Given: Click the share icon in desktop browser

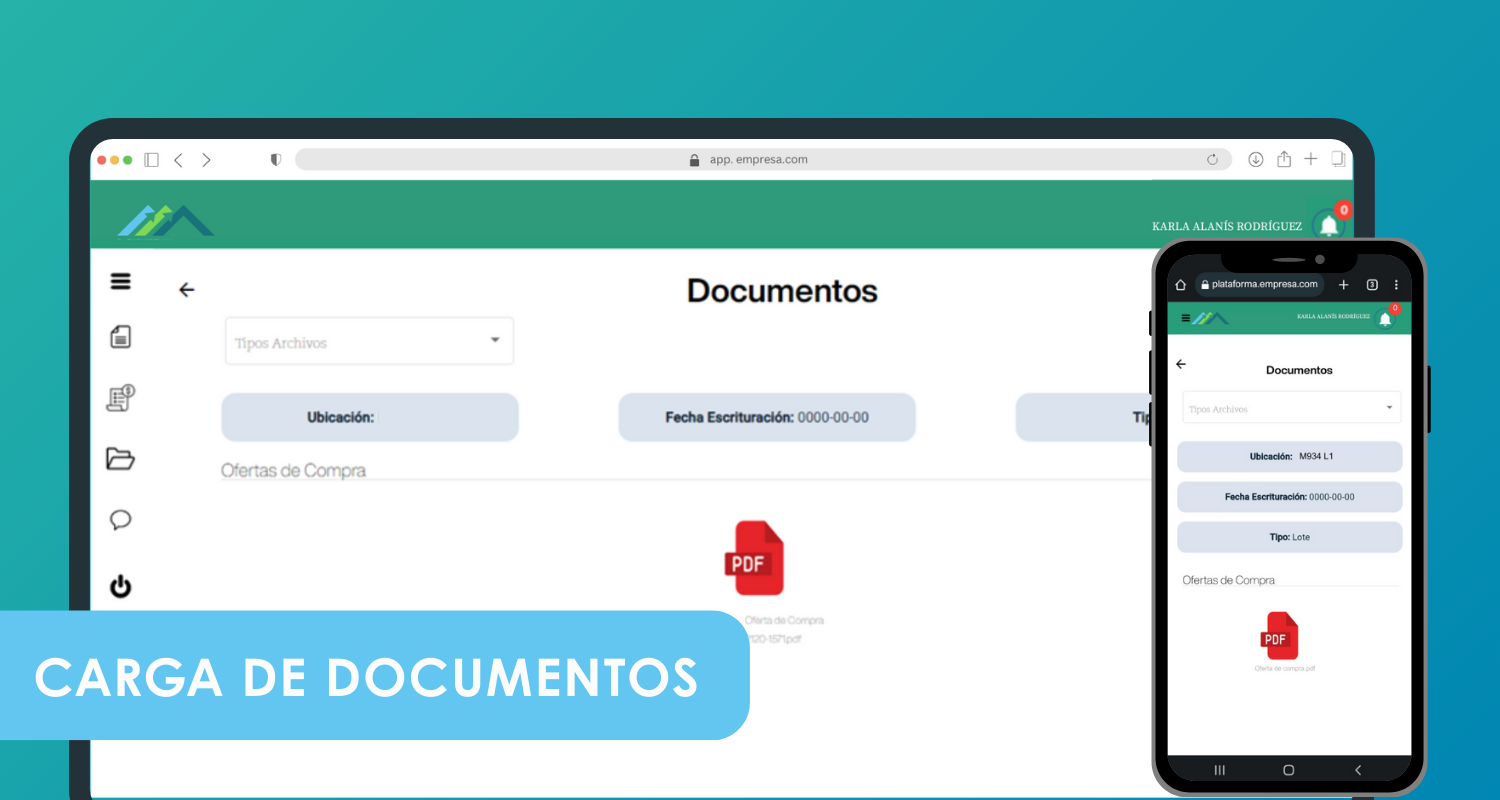Looking at the screenshot, I should coord(1284,160).
